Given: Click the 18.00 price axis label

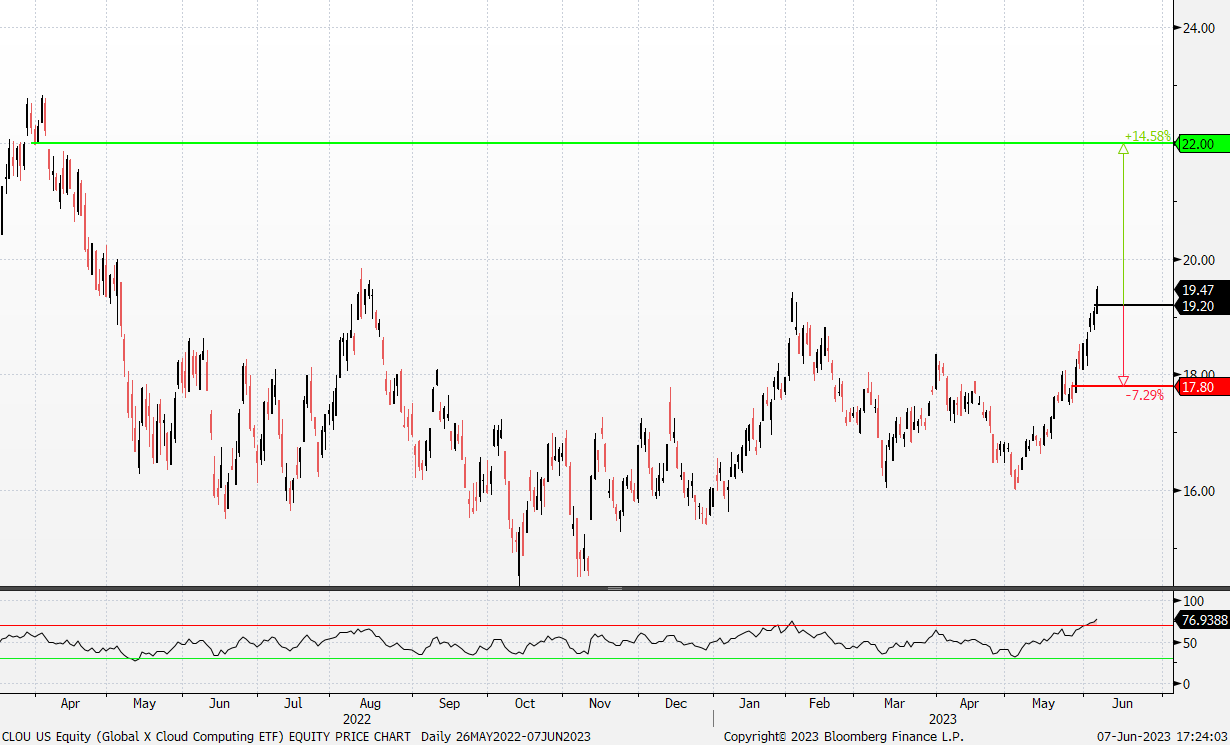Looking at the screenshot, I should [x=1198, y=375].
